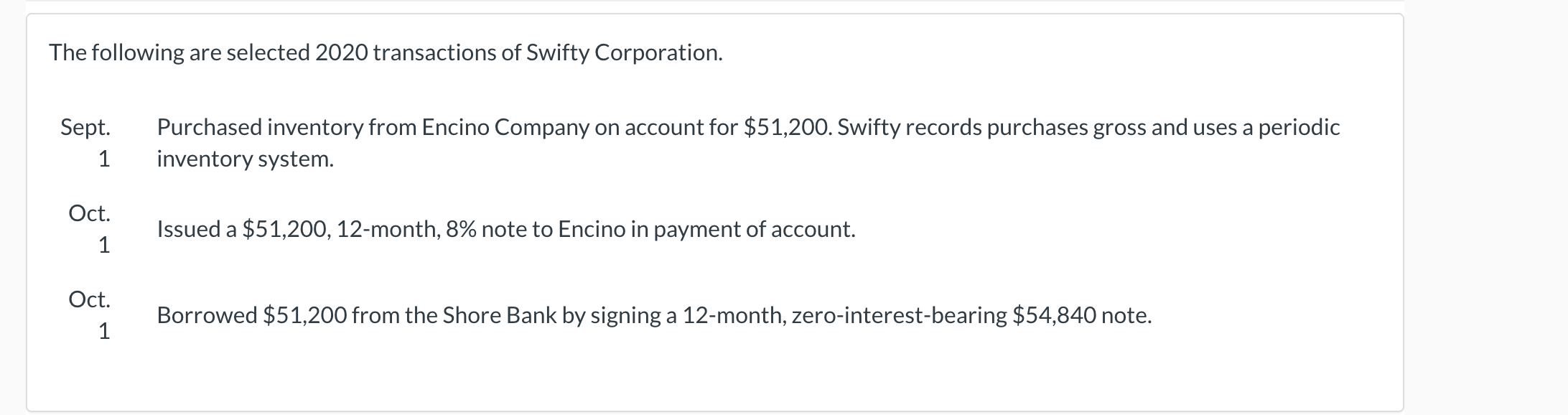
Task: Click the heading about Swifty Corporation transactions
Action: [x=386, y=52]
